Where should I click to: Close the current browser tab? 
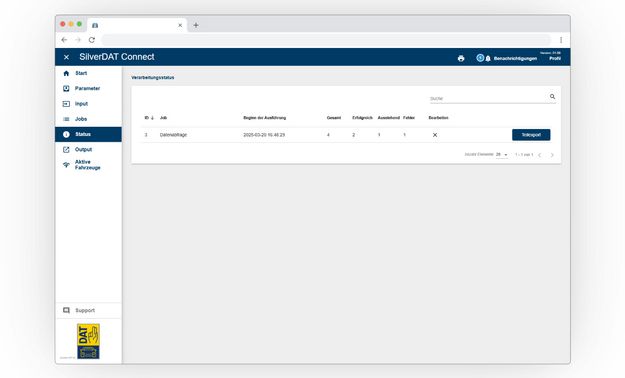(180, 25)
